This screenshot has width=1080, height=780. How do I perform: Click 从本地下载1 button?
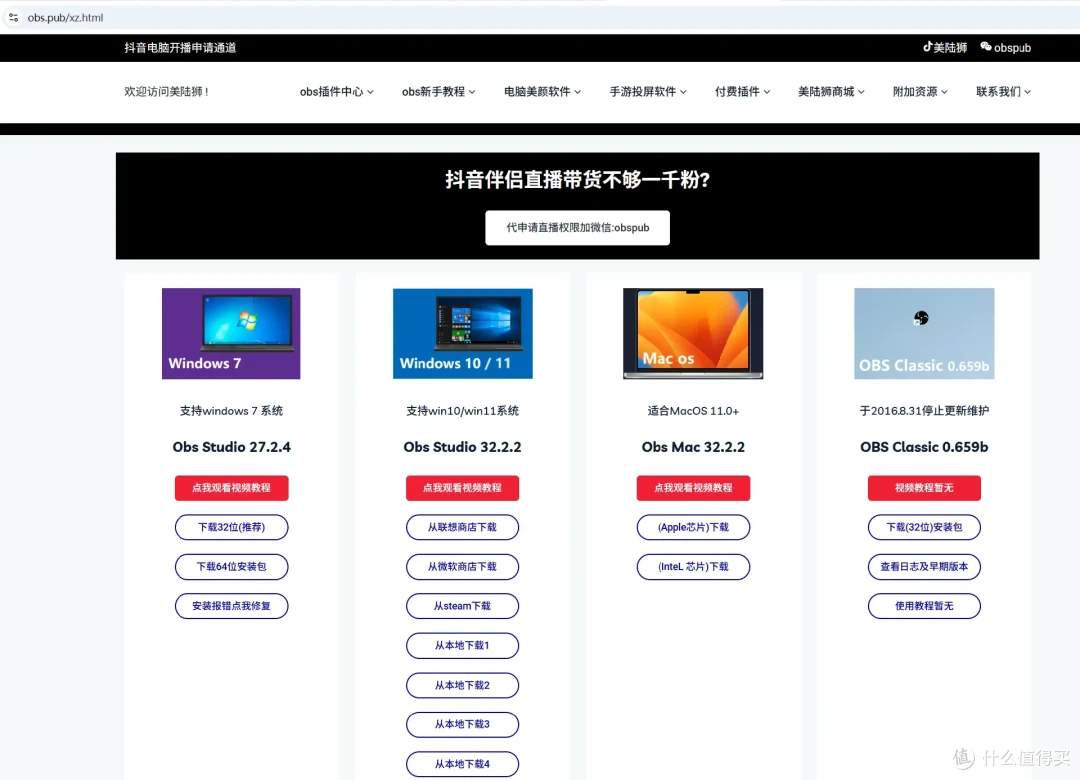pos(462,646)
